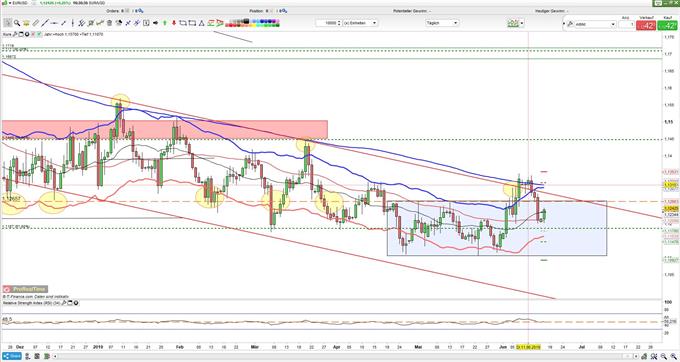Select the vertical line tool
This screenshot has width=680, height=362.
pyautogui.click(x=72, y=23)
